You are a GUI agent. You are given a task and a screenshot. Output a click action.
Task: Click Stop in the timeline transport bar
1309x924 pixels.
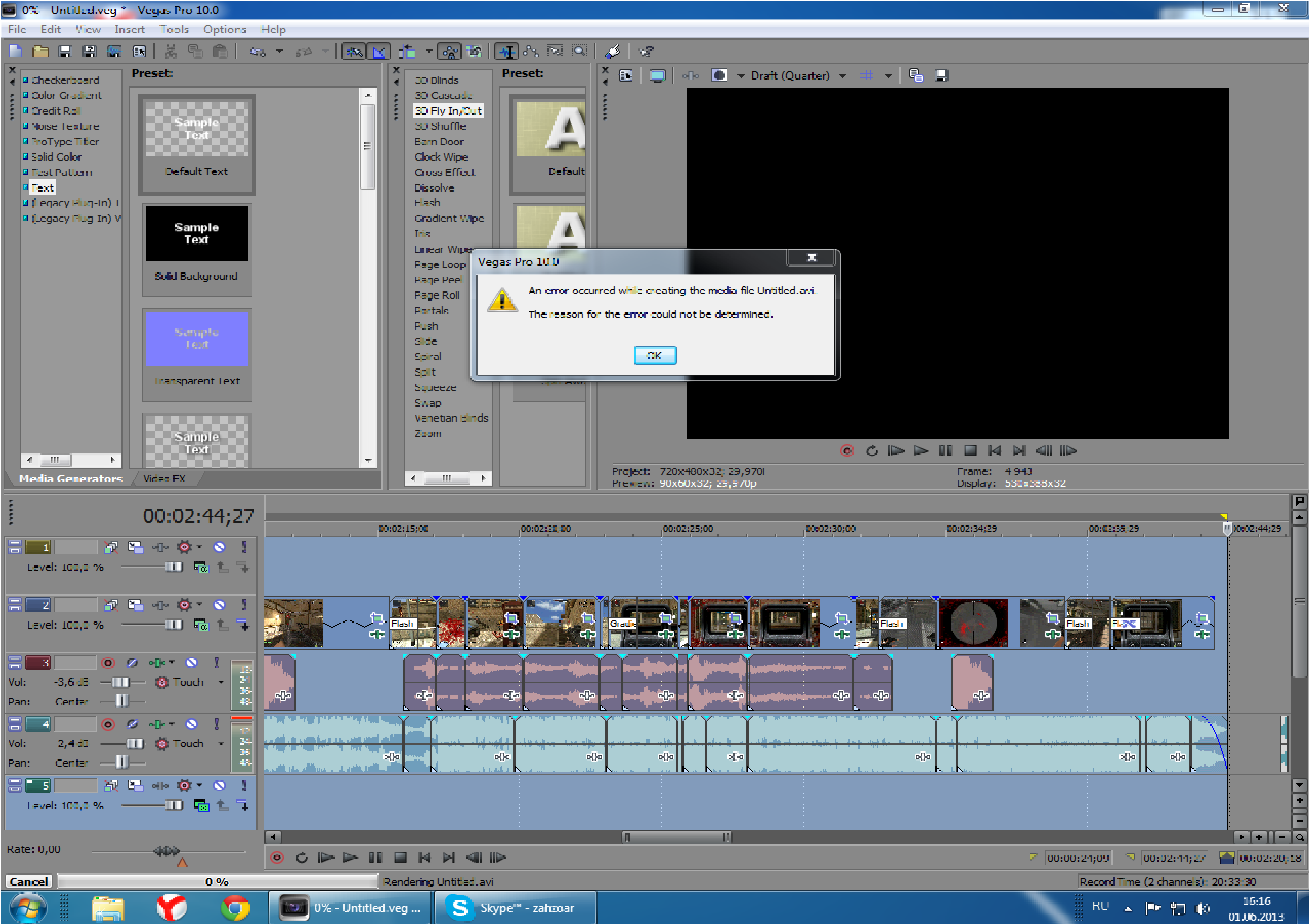click(x=400, y=857)
